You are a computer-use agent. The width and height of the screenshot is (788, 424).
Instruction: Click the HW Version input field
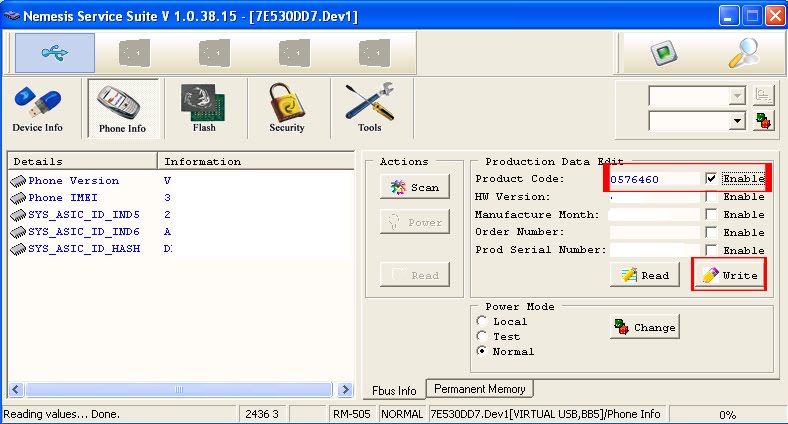[654, 197]
